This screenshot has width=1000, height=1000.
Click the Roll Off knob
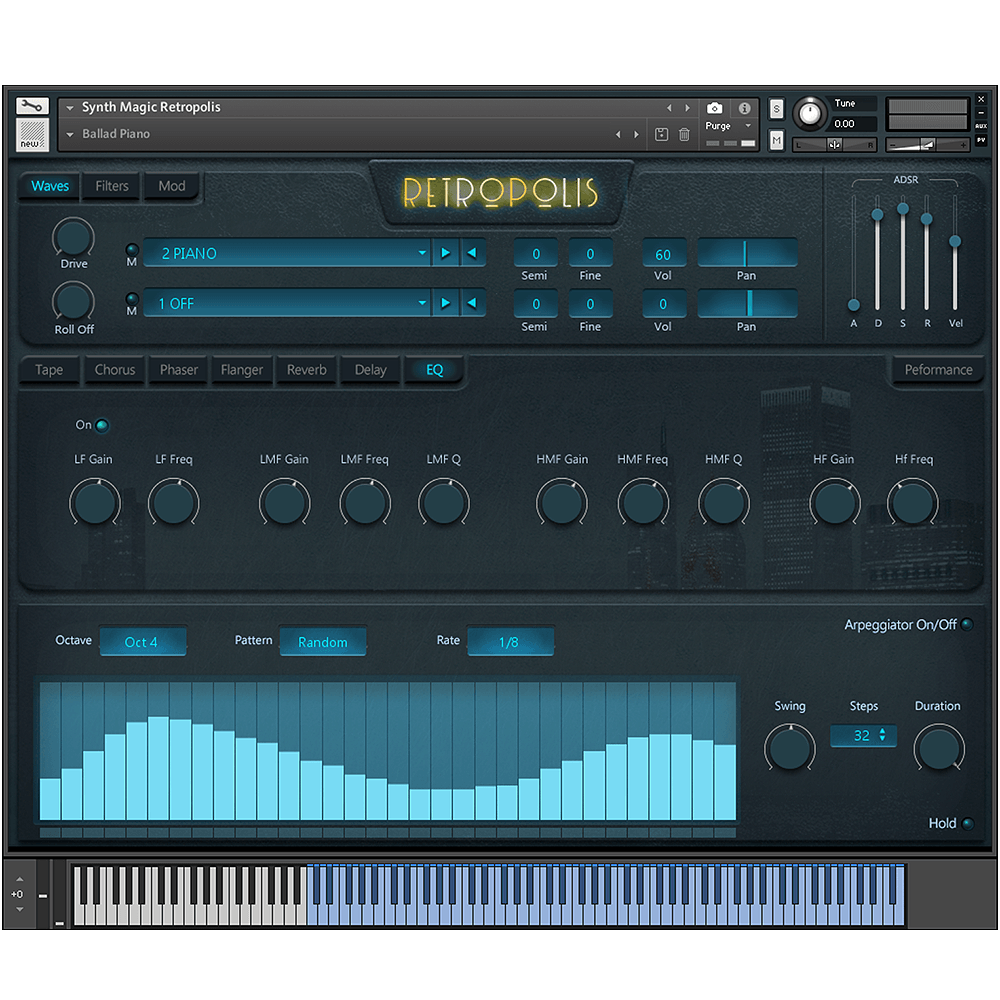click(73, 302)
